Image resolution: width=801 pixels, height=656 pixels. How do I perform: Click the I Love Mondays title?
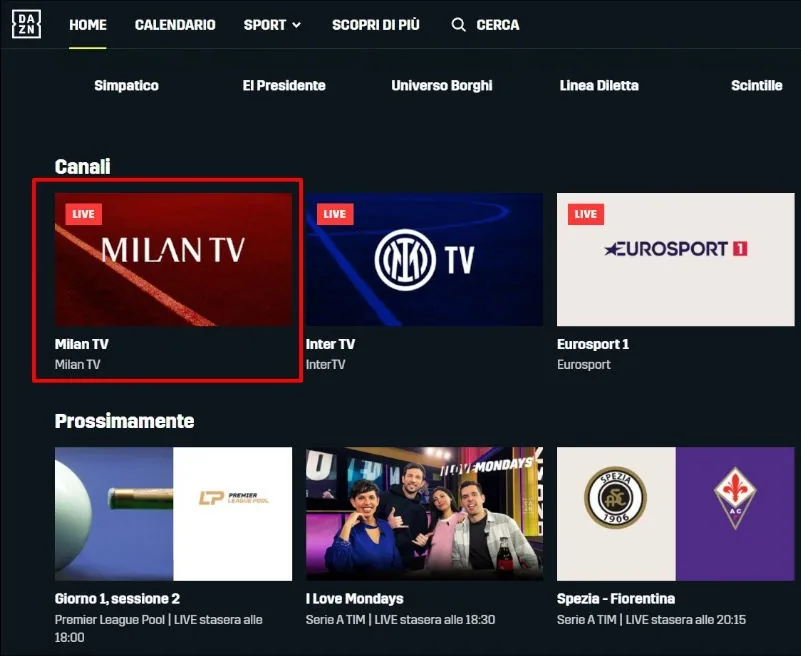(355, 599)
